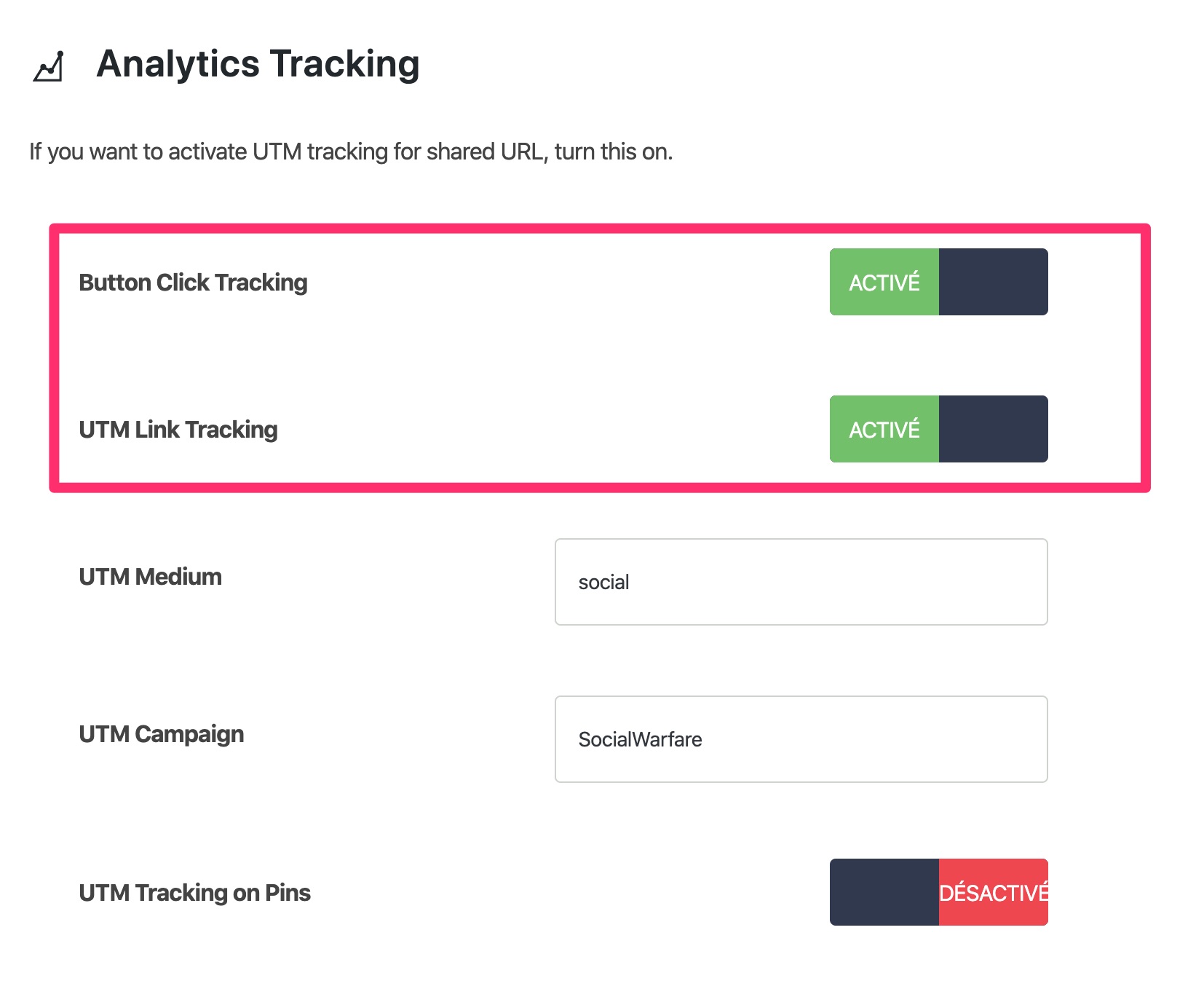Select the "UTM Campaign" label
The image size is (1204, 989).
(x=161, y=734)
